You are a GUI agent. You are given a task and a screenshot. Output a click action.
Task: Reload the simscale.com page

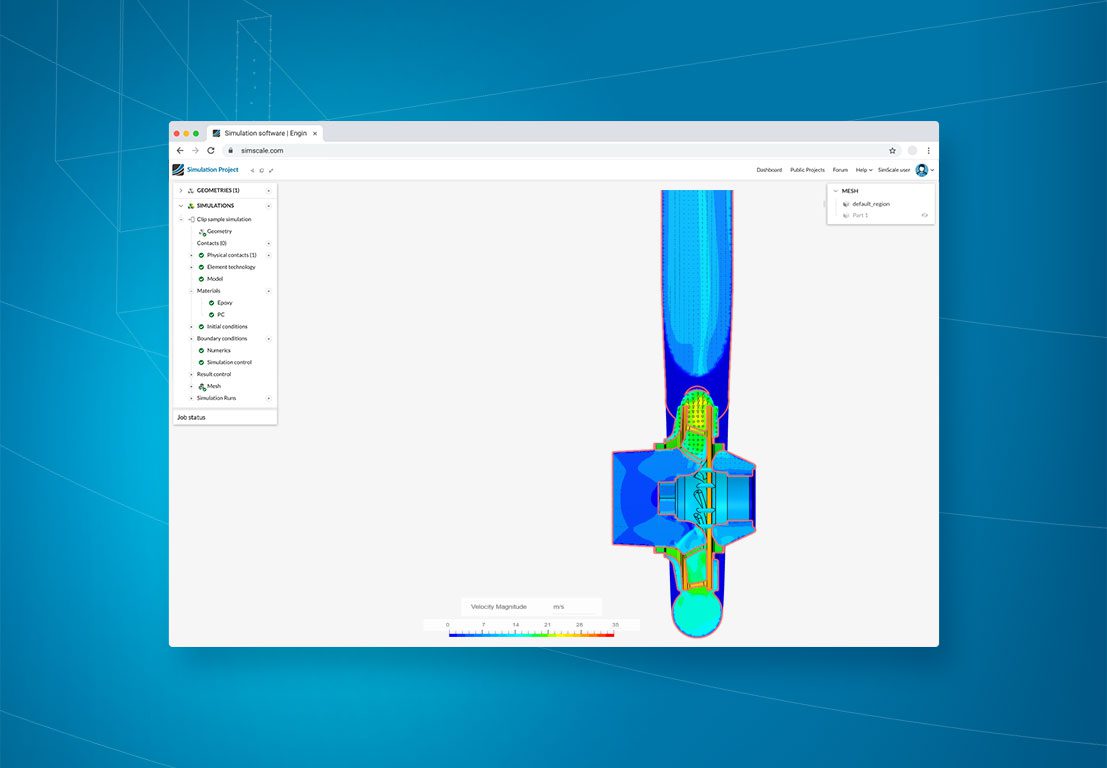[210, 150]
